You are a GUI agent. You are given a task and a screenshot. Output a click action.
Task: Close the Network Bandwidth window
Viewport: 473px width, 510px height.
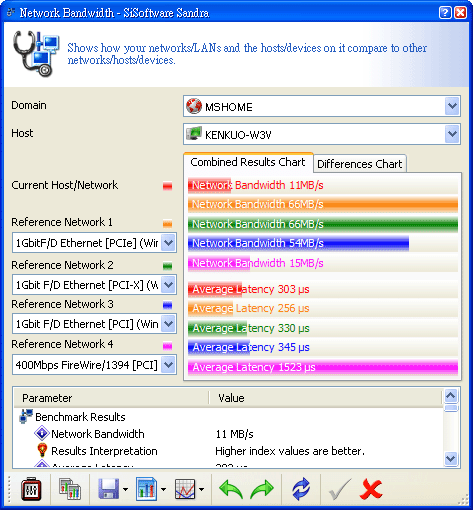click(460, 13)
